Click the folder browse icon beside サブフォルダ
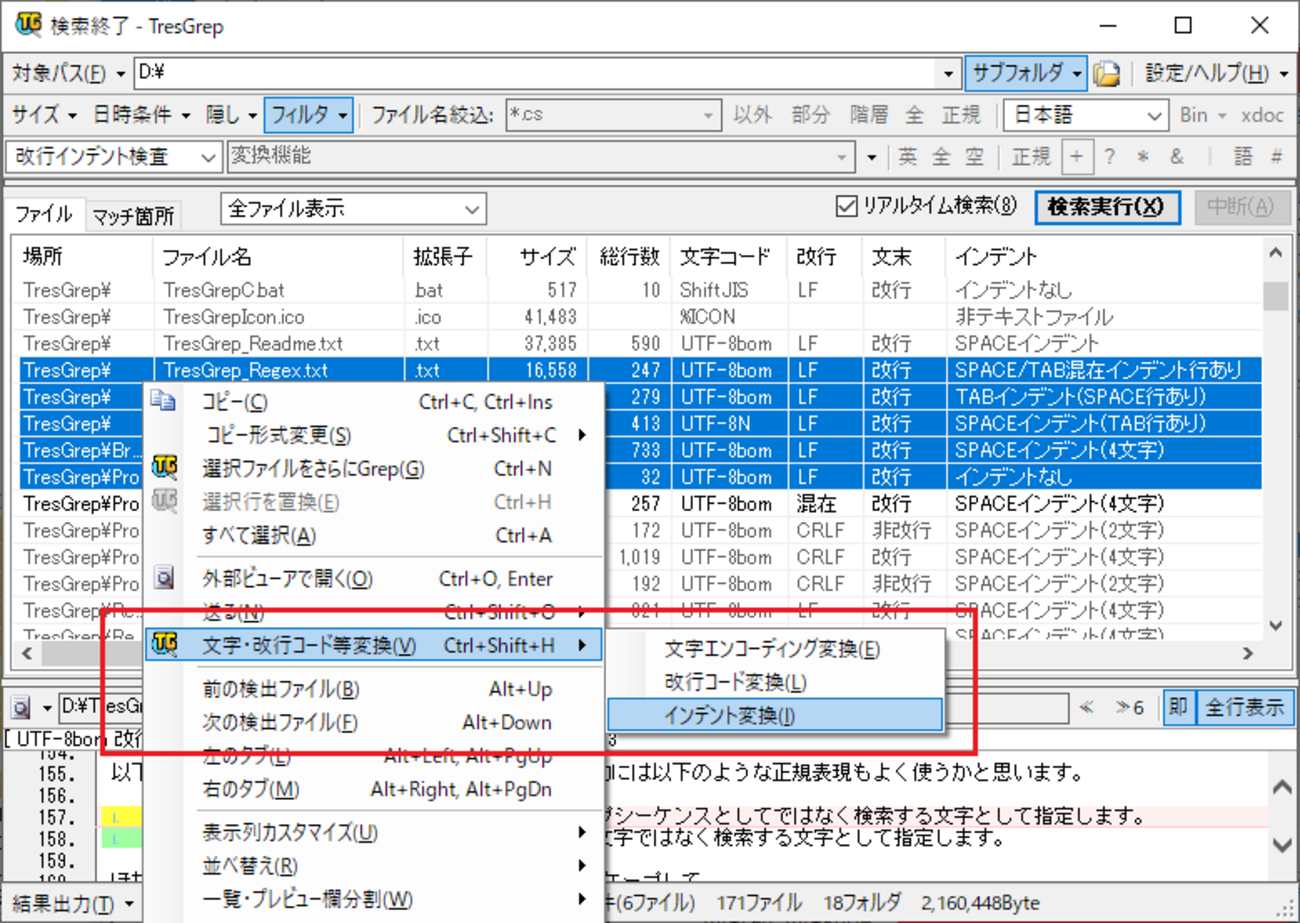This screenshot has width=1300, height=923. [x=1105, y=73]
